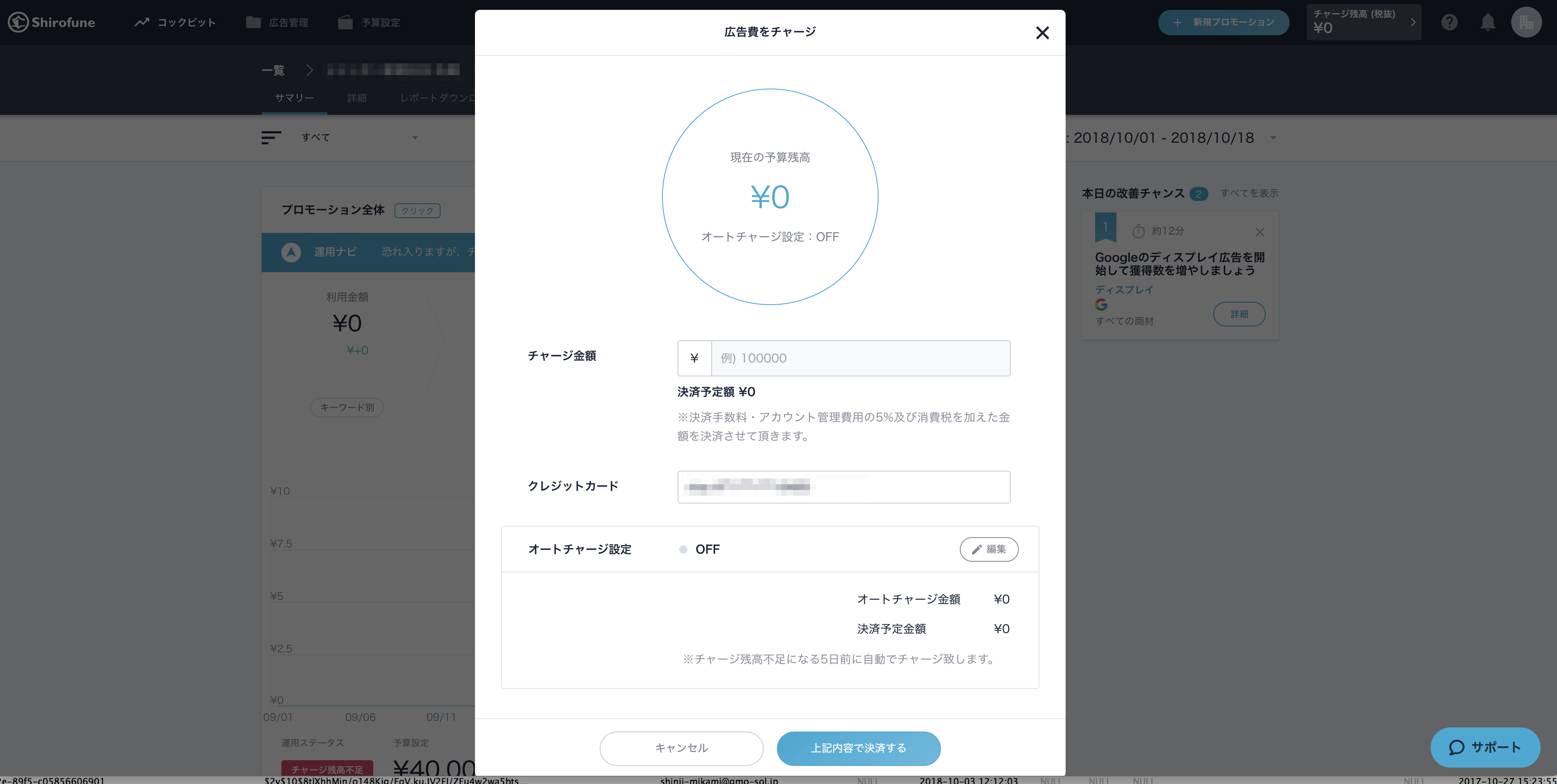Click the plus icon in 新規プロモーション
This screenshot has width=1557, height=784.
(x=1177, y=23)
